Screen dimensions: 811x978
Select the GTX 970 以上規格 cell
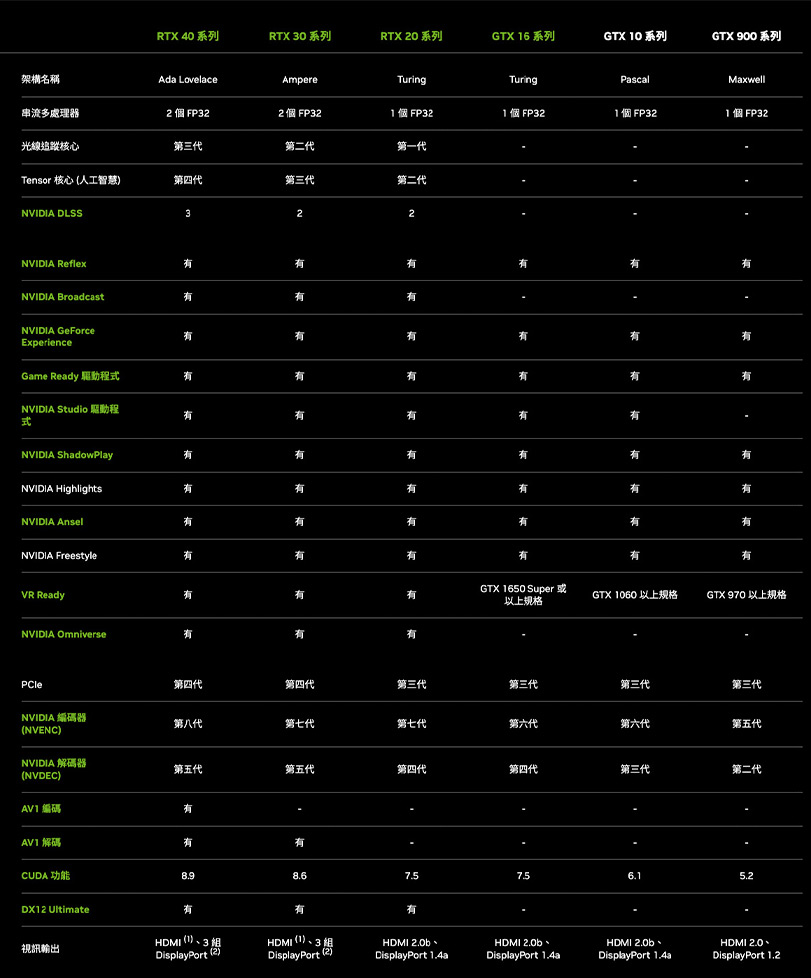click(746, 595)
